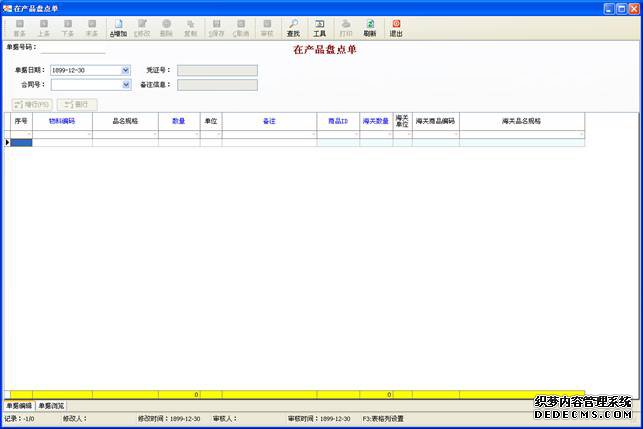This screenshot has width=643, height=429.
Task: Switch to the 单据浏览 tab
Action: [x=51, y=406]
